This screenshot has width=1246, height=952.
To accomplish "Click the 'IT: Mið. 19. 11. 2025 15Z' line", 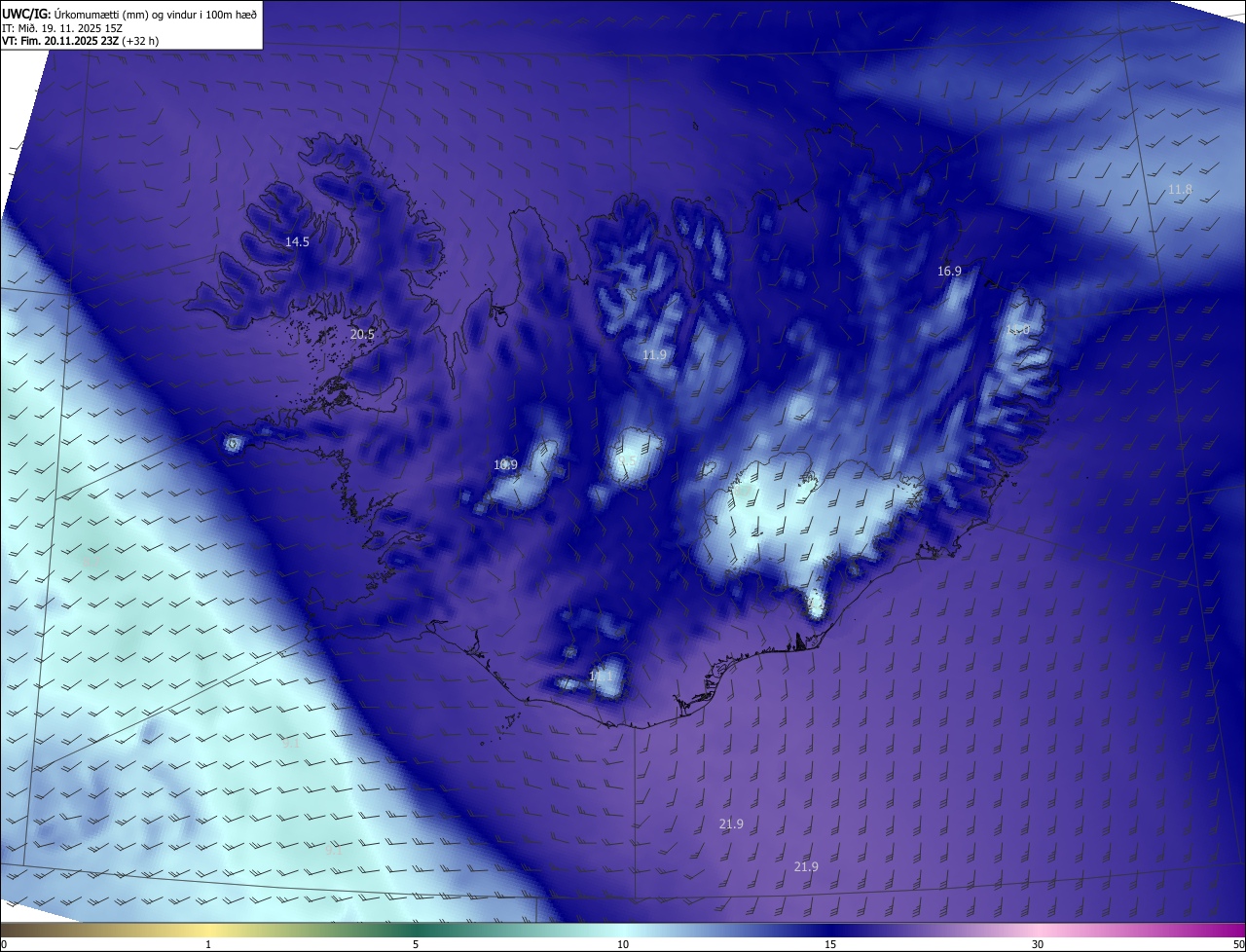I will click(62, 27).
